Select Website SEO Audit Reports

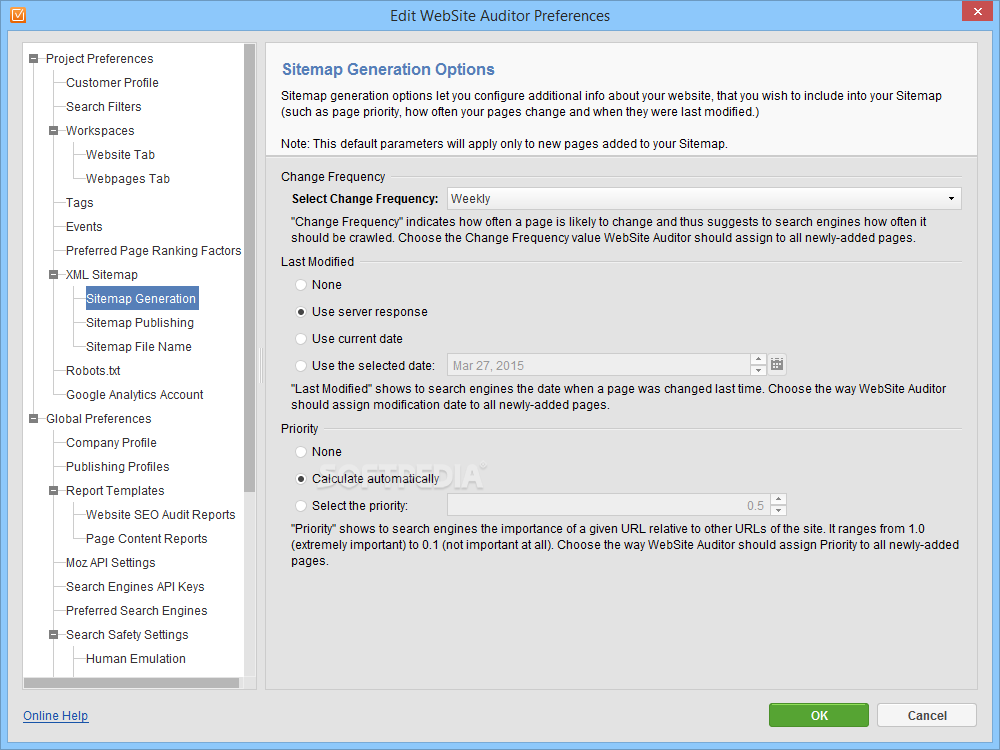click(x=161, y=515)
